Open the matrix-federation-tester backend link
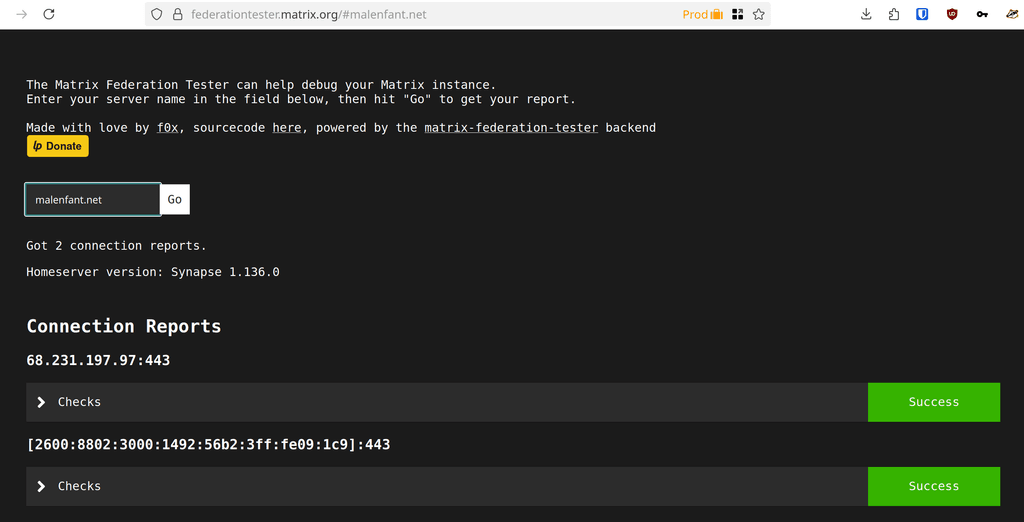Viewport: 1024px width, 522px height. pos(511,128)
